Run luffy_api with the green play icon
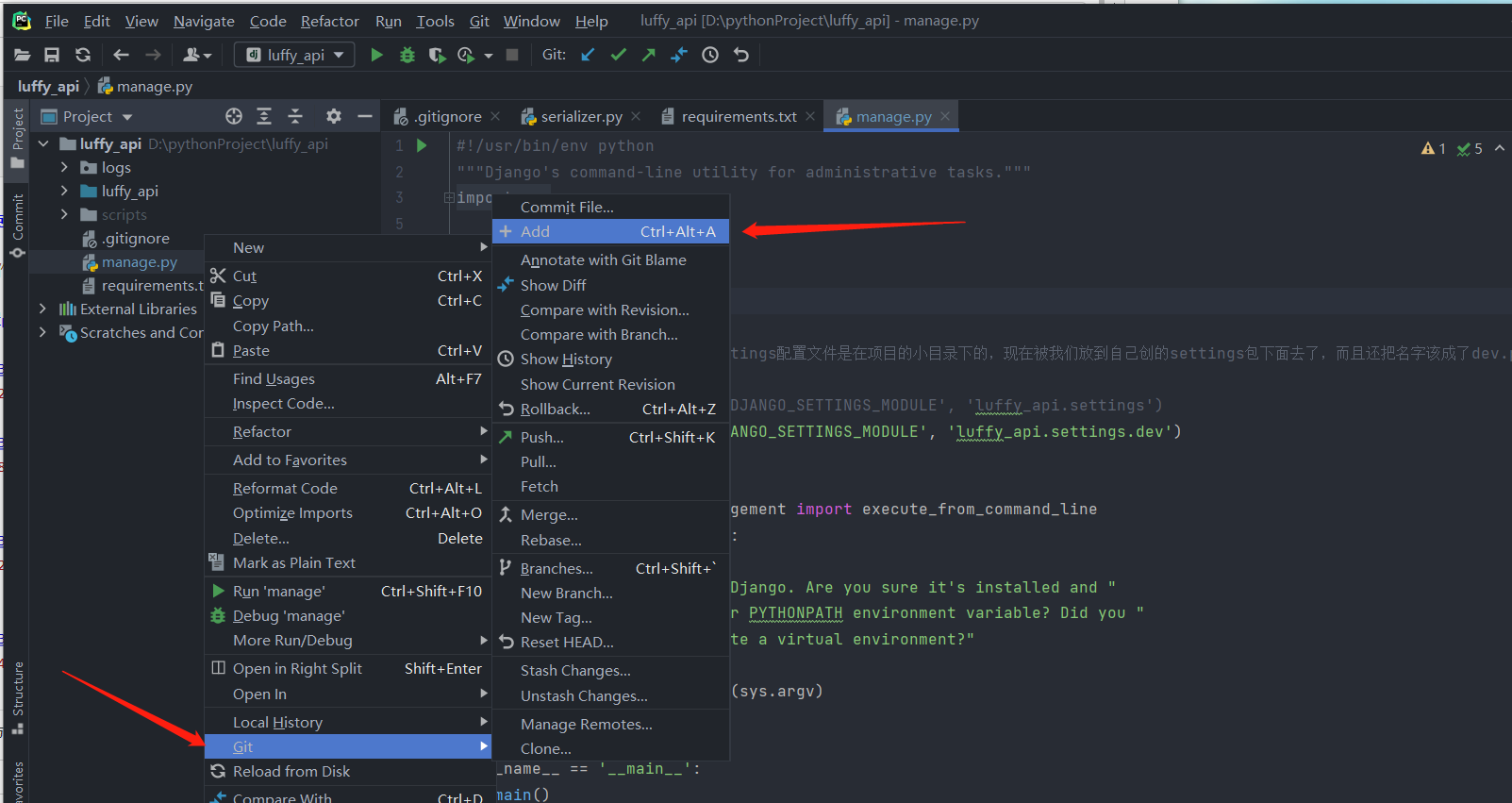Image resolution: width=1512 pixels, height=803 pixels. click(x=376, y=56)
